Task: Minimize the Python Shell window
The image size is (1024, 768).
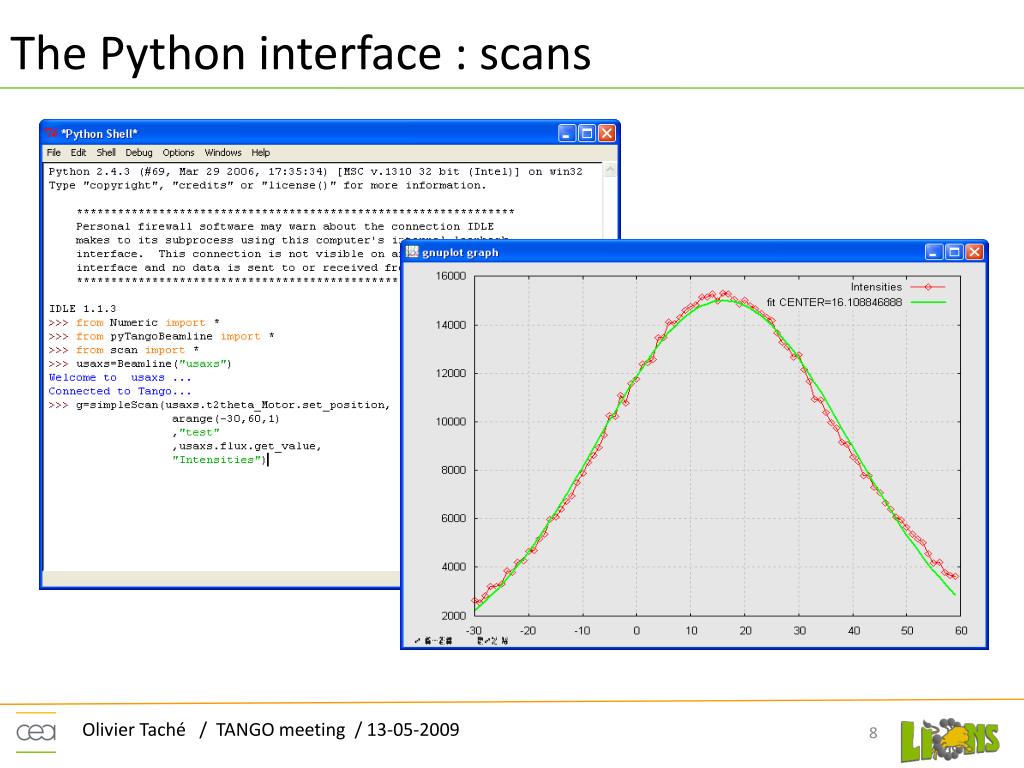Action: pos(567,133)
